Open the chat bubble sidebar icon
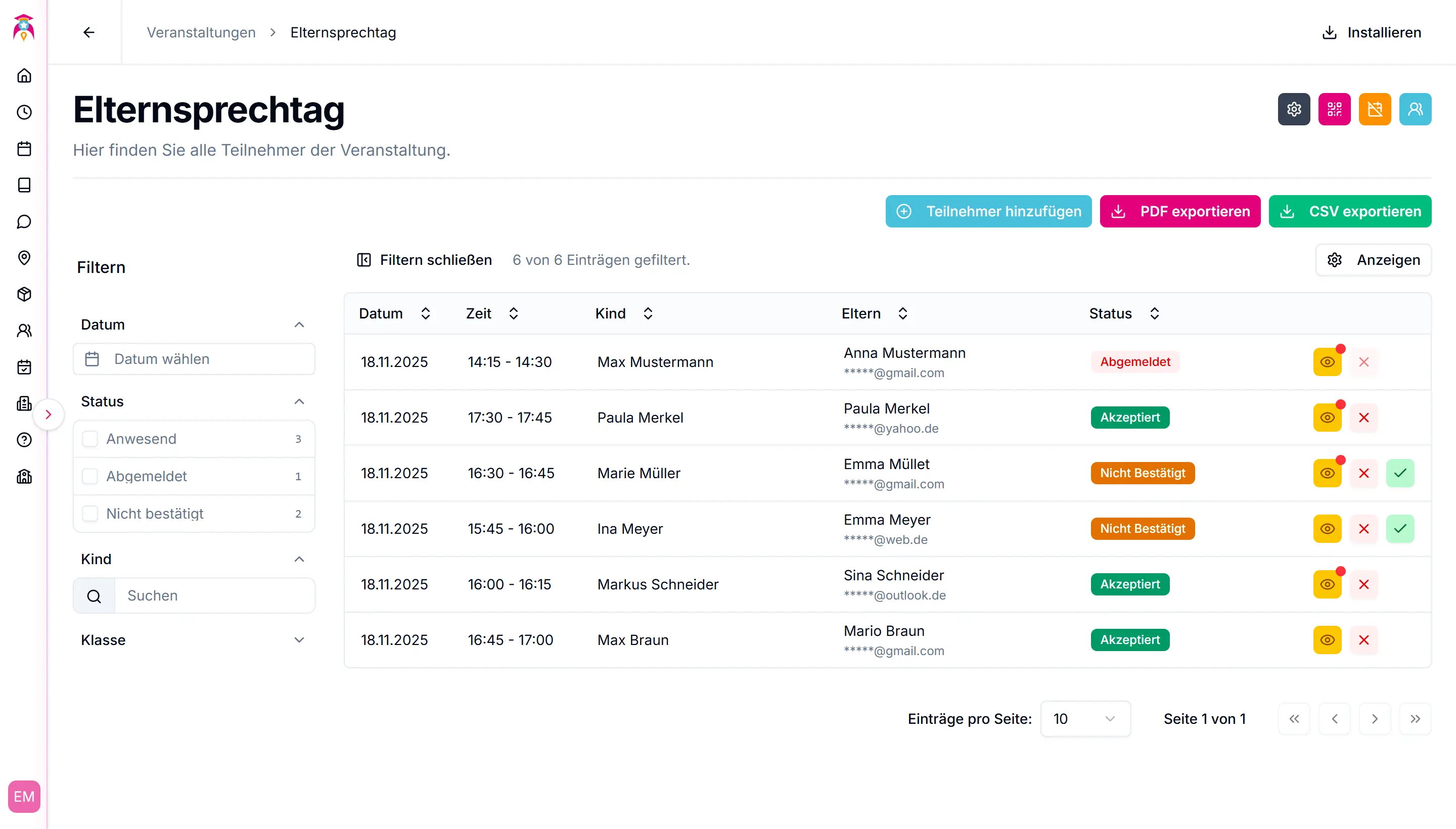 (x=24, y=221)
